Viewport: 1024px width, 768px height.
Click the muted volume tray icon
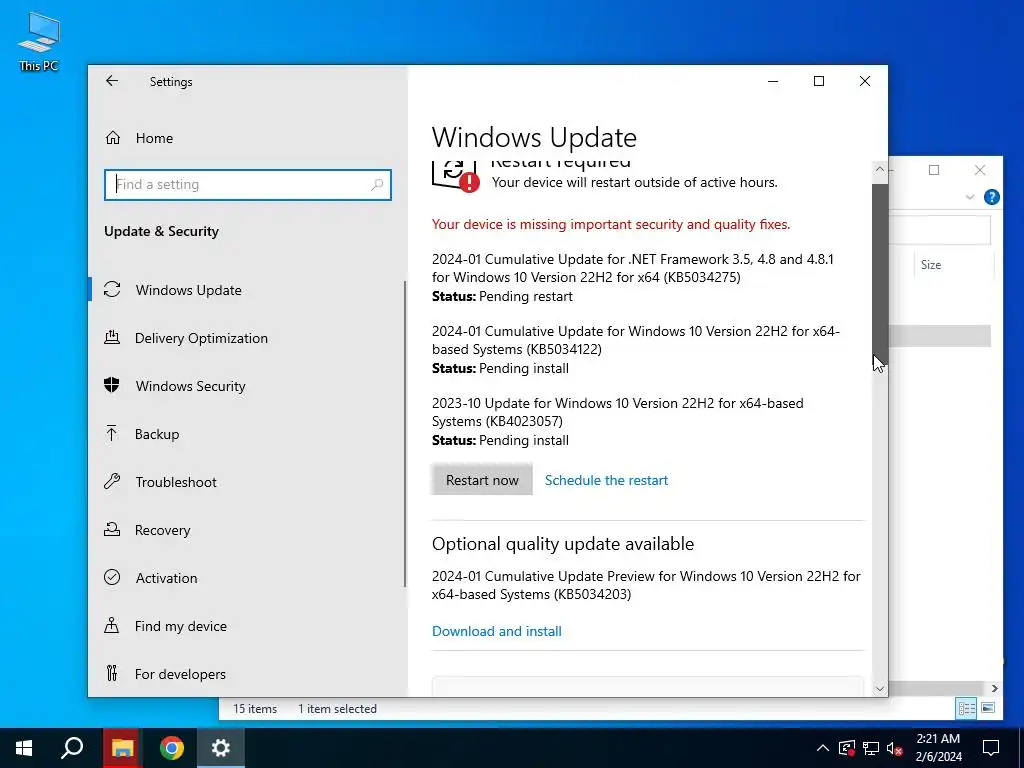[894, 748]
